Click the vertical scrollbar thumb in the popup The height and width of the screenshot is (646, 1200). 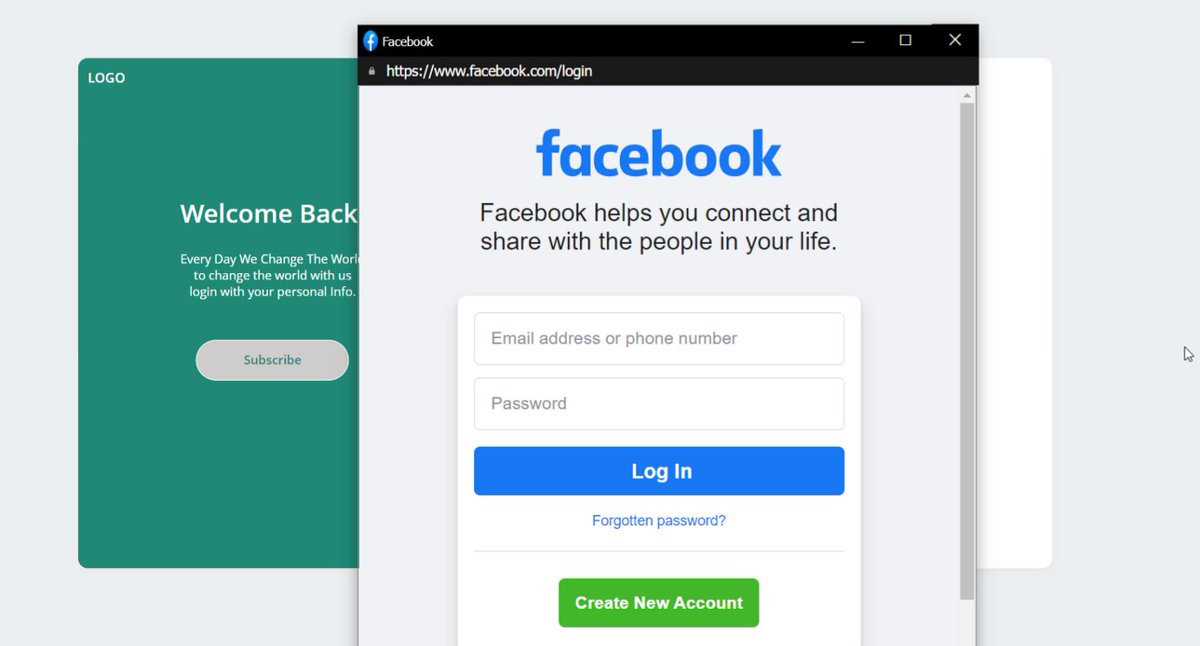click(x=967, y=351)
